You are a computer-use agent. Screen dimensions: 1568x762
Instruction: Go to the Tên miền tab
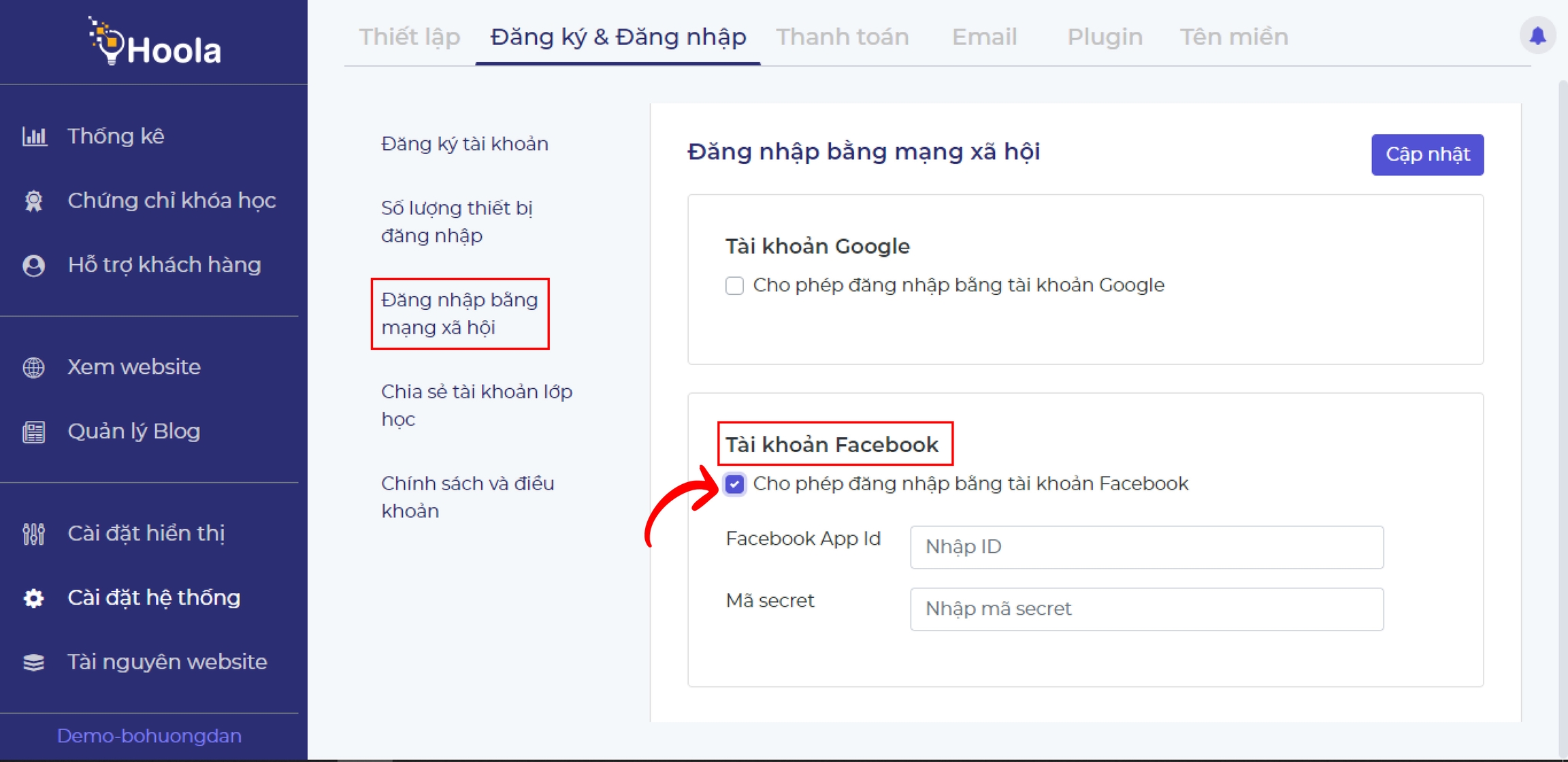tap(1233, 37)
